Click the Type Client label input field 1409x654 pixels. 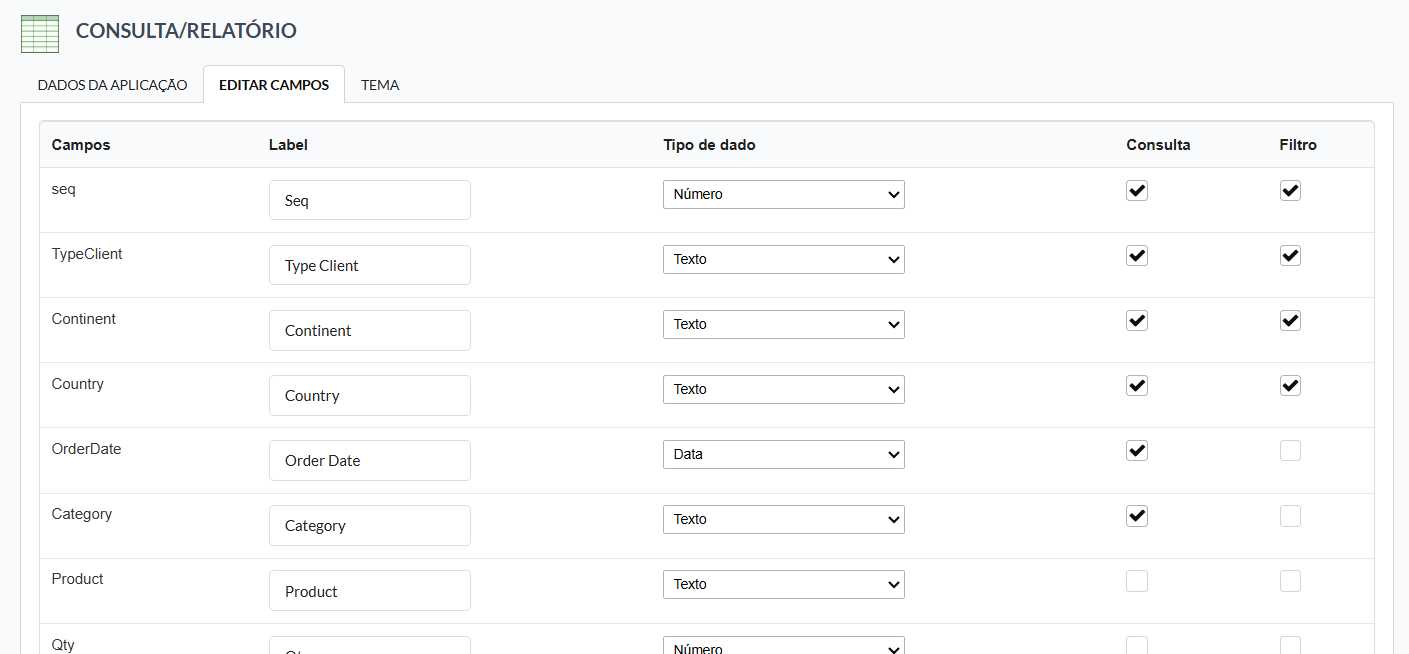[x=369, y=265]
